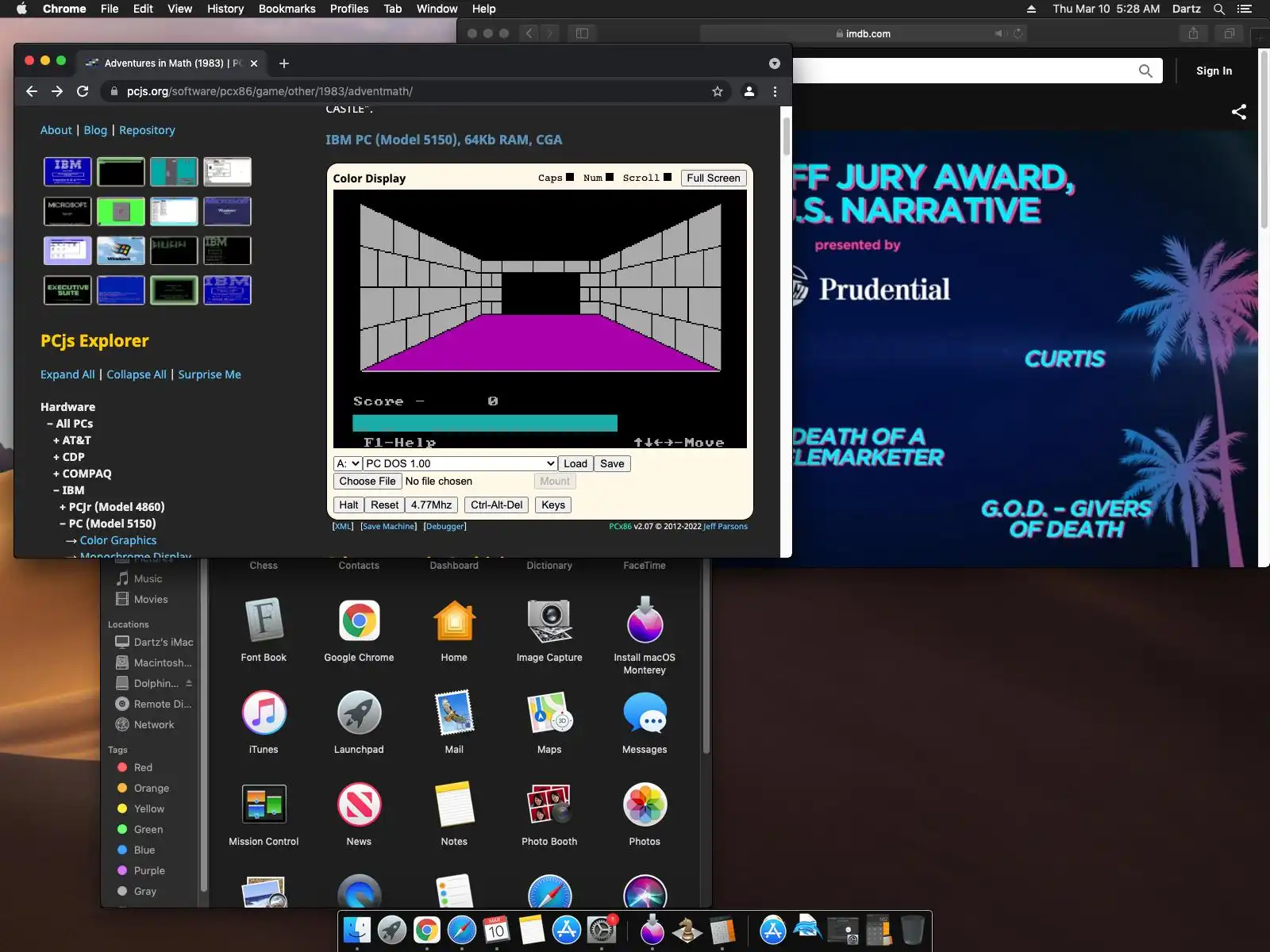The image size is (1270, 952).
Task: Click the Full Screen button on Color Display
Action: click(x=714, y=178)
